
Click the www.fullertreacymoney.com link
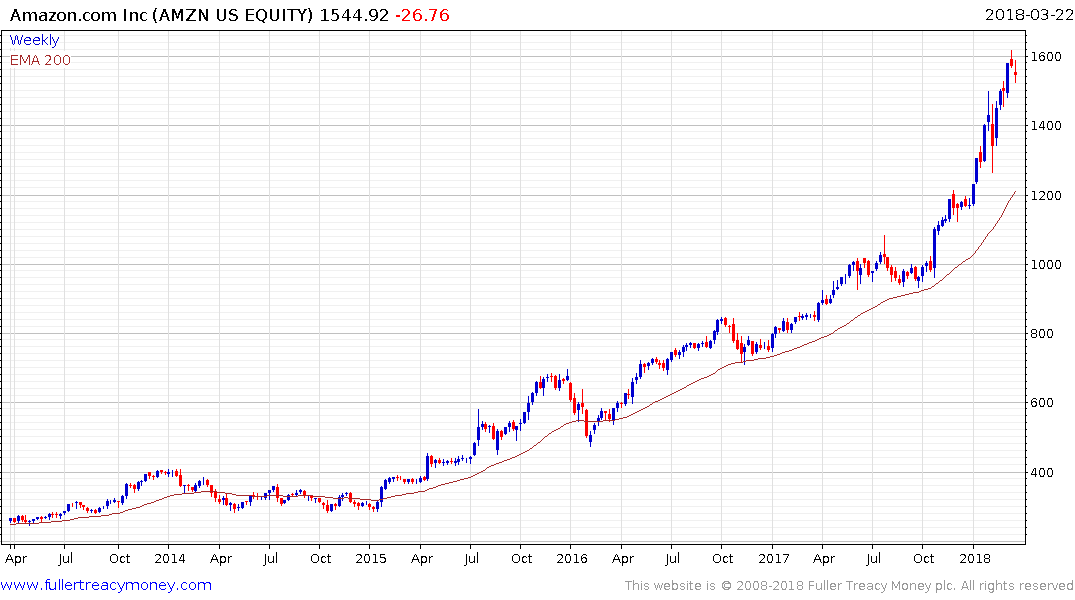pos(106,585)
